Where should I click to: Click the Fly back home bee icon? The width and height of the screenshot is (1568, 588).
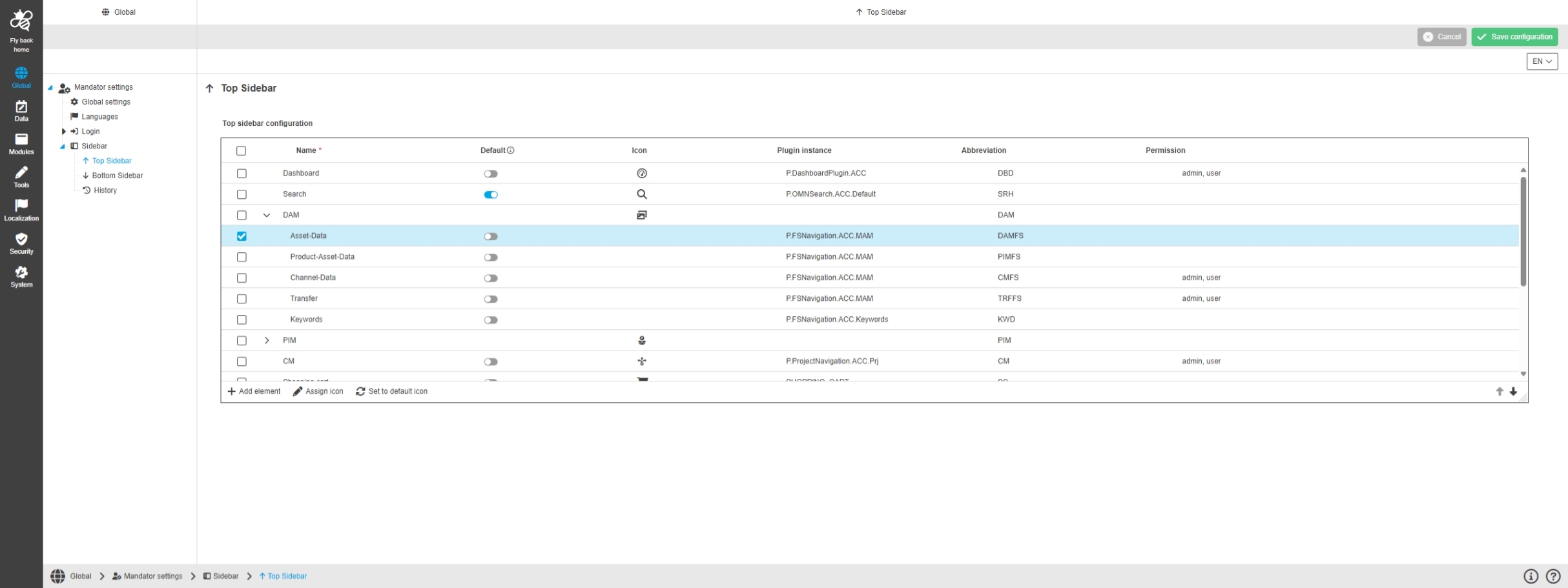pyautogui.click(x=21, y=21)
